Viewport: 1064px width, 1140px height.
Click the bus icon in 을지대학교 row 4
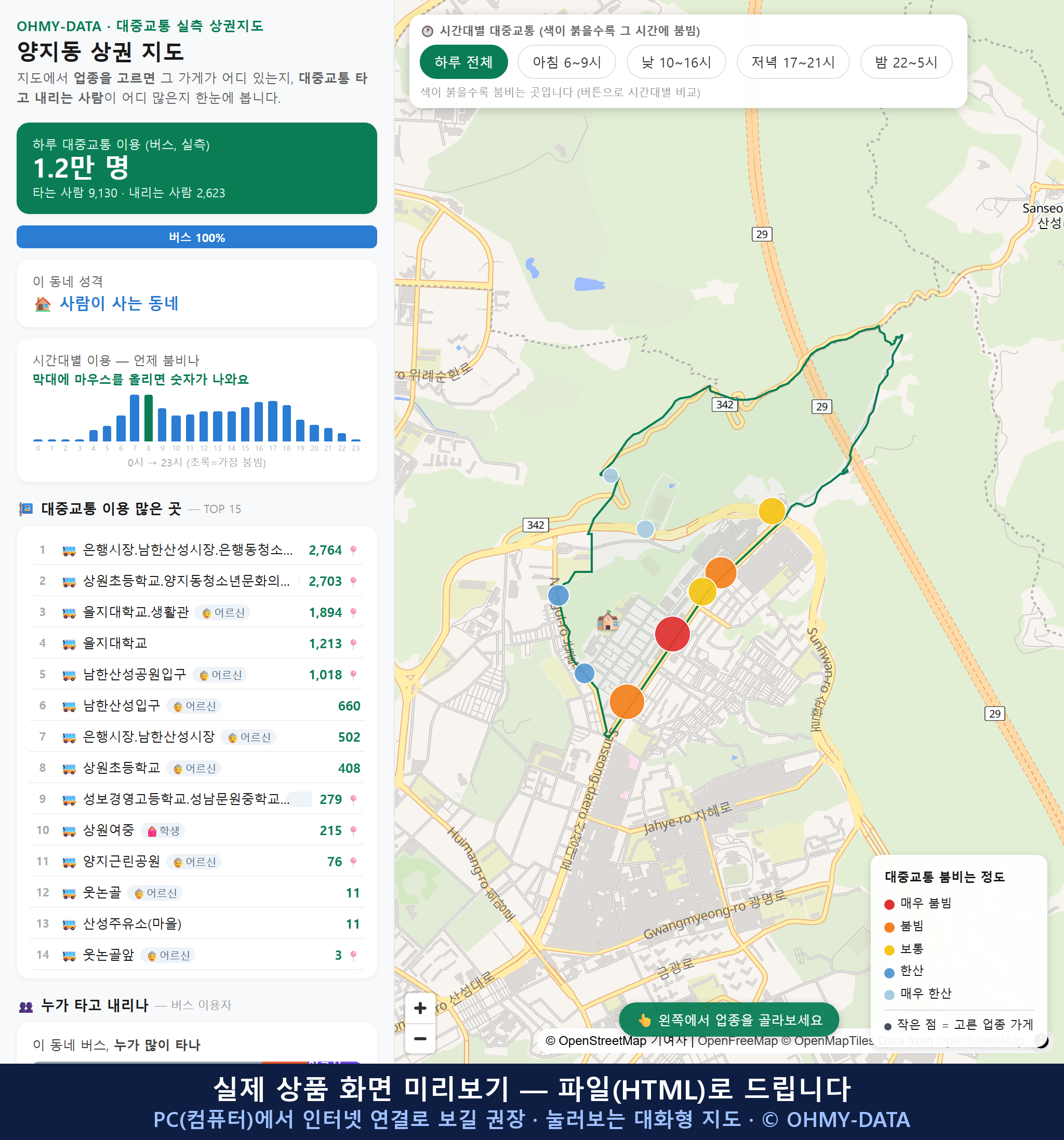[69, 644]
